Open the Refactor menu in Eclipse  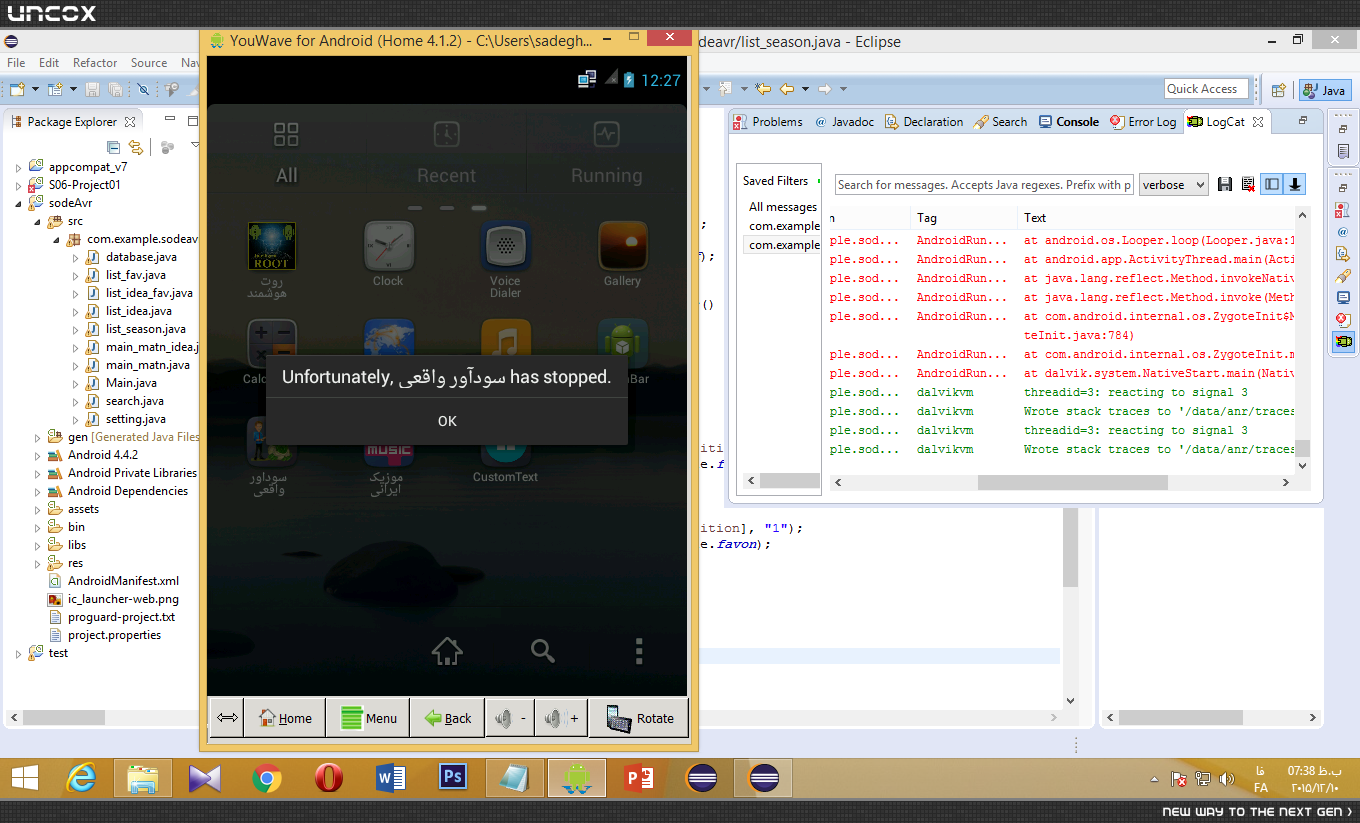tap(95, 63)
